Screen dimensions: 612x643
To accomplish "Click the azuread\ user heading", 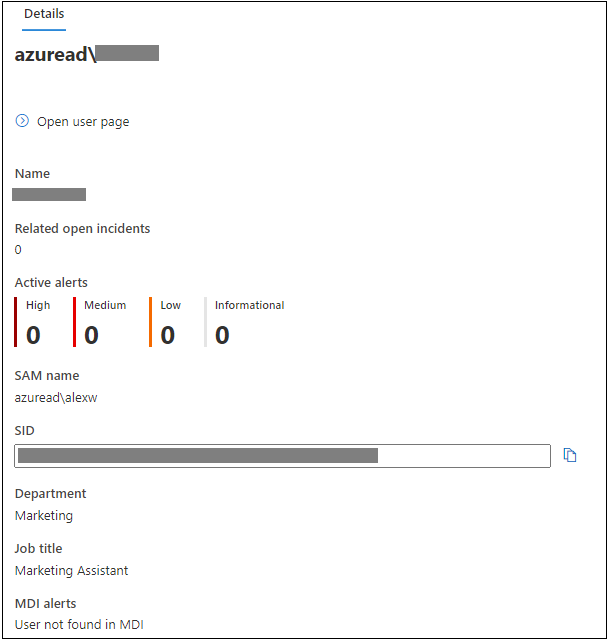I will tap(87, 55).
